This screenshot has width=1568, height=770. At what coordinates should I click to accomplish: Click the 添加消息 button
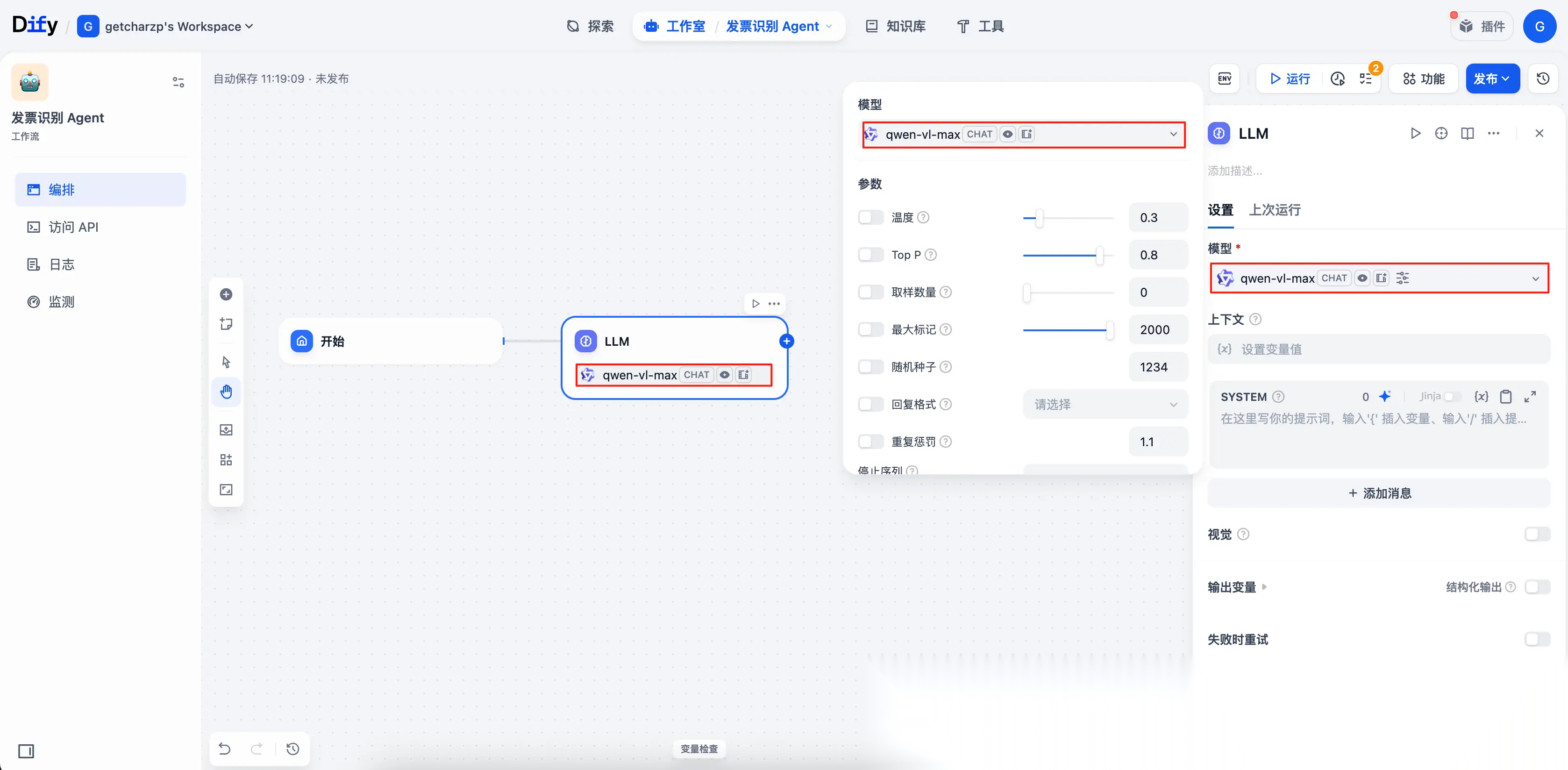click(x=1379, y=493)
